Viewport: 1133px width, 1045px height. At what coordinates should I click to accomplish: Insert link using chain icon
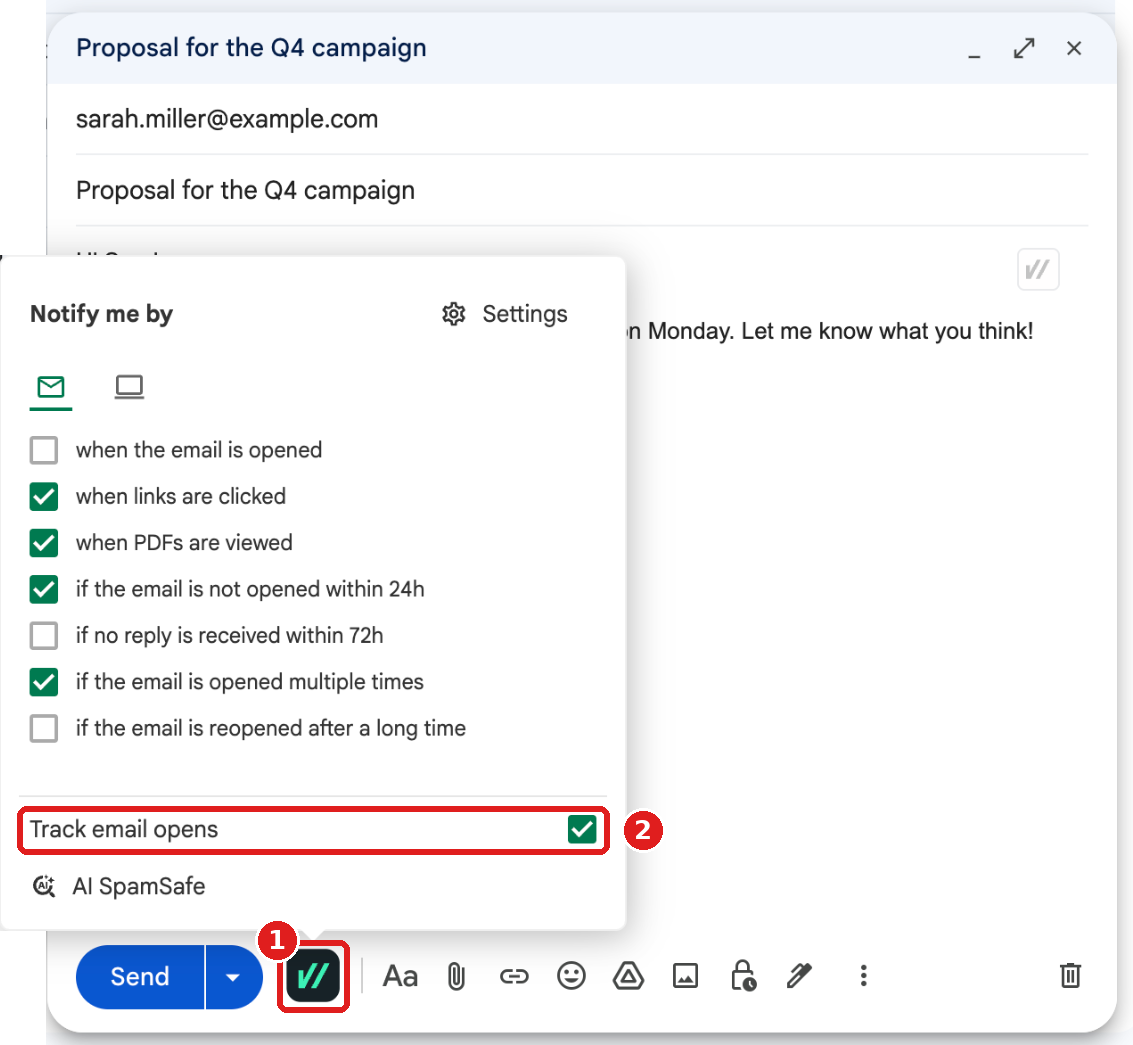[514, 976]
